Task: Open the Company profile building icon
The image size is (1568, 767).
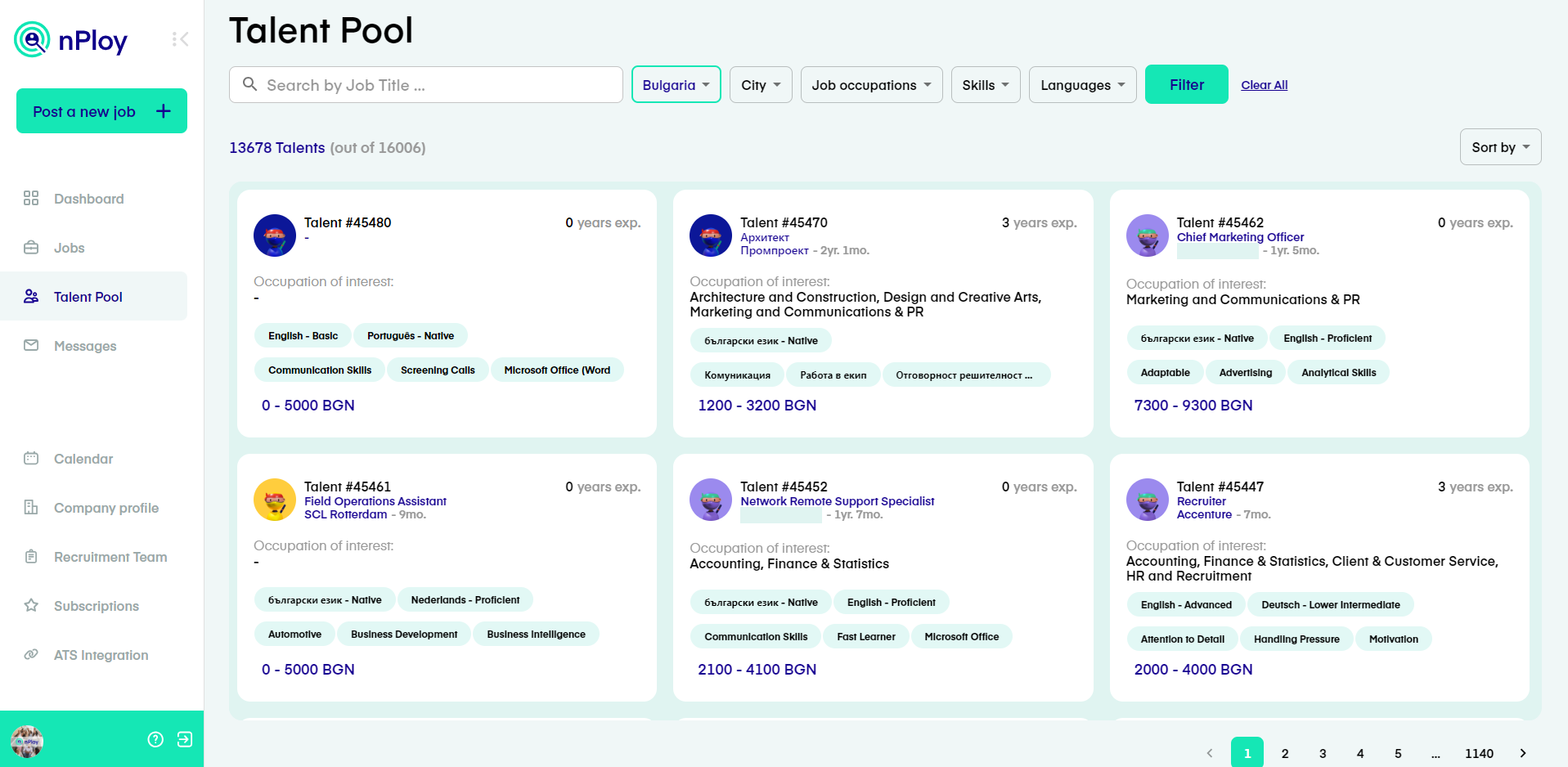Action: click(31, 508)
